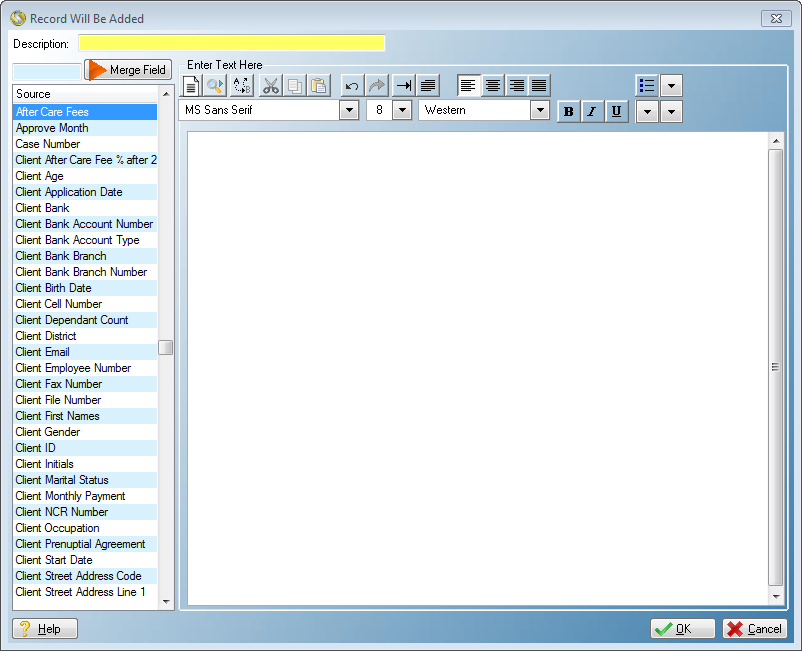
Task: Toggle bold formatting
Action: 569,112
